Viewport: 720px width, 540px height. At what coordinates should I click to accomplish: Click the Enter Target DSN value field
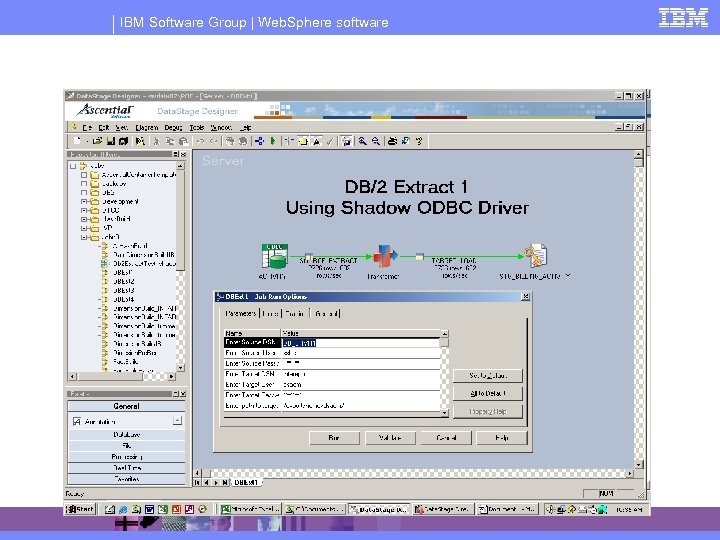click(x=360, y=374)
